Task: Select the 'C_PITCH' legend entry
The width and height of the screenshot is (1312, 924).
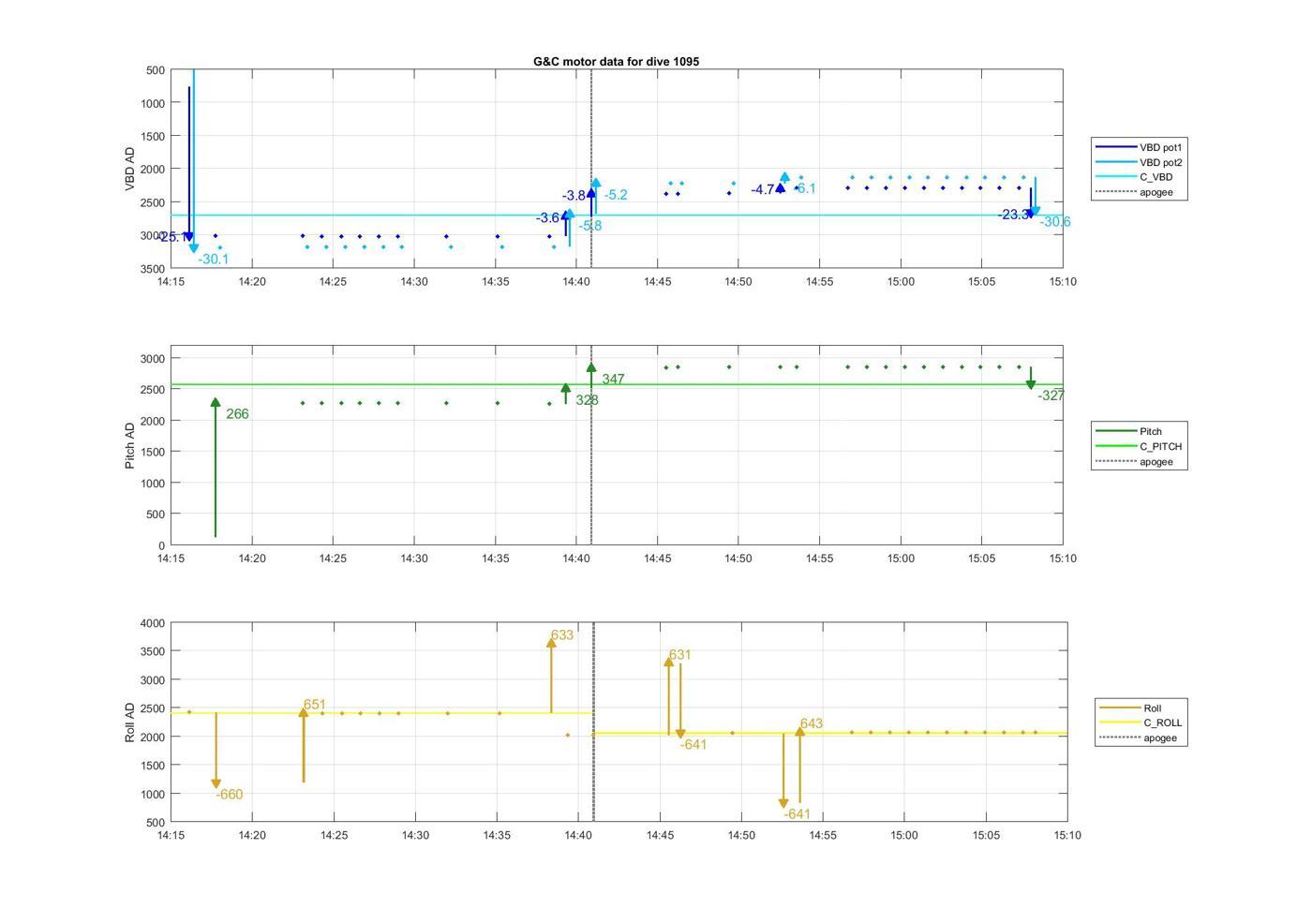Action: pos(1139,446)
